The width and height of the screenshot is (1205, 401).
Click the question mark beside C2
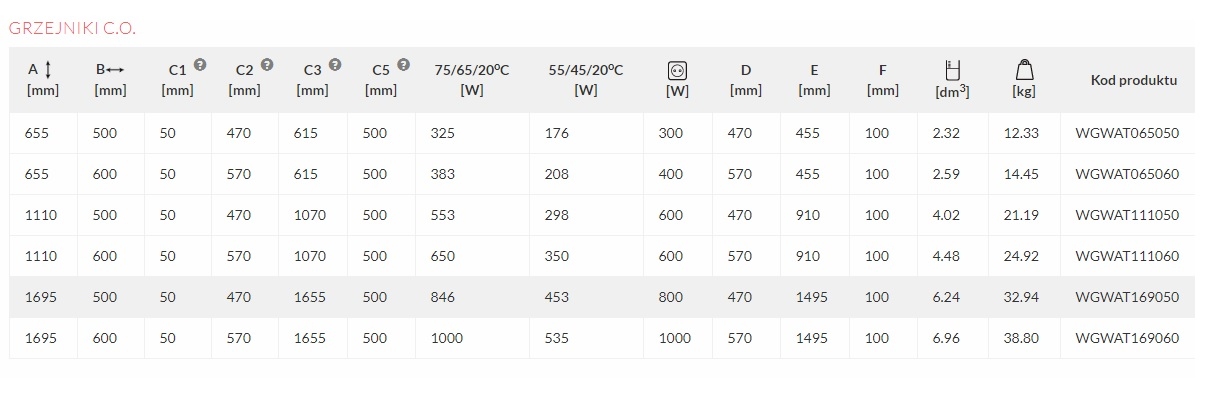(x=267, y=65)
